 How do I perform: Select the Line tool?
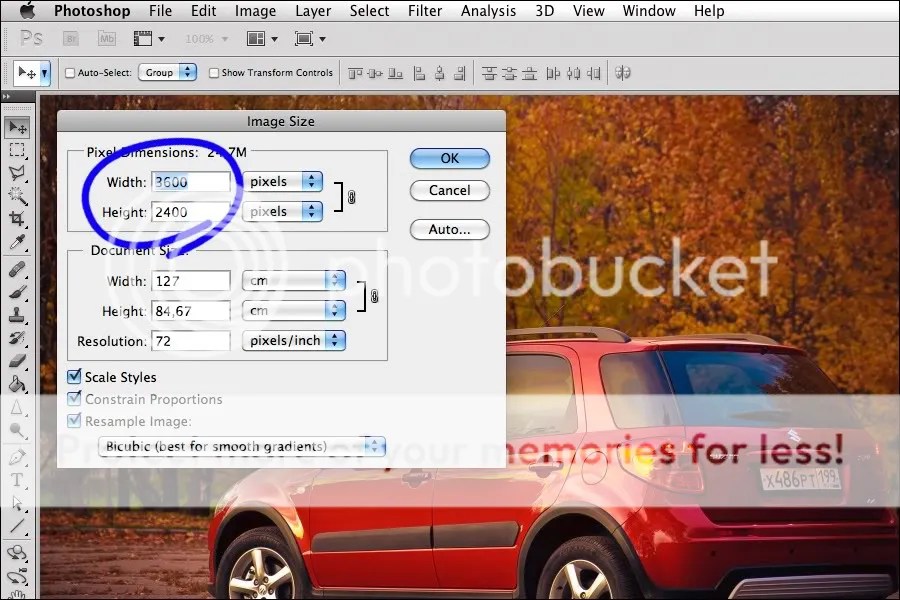click(17, 525)
